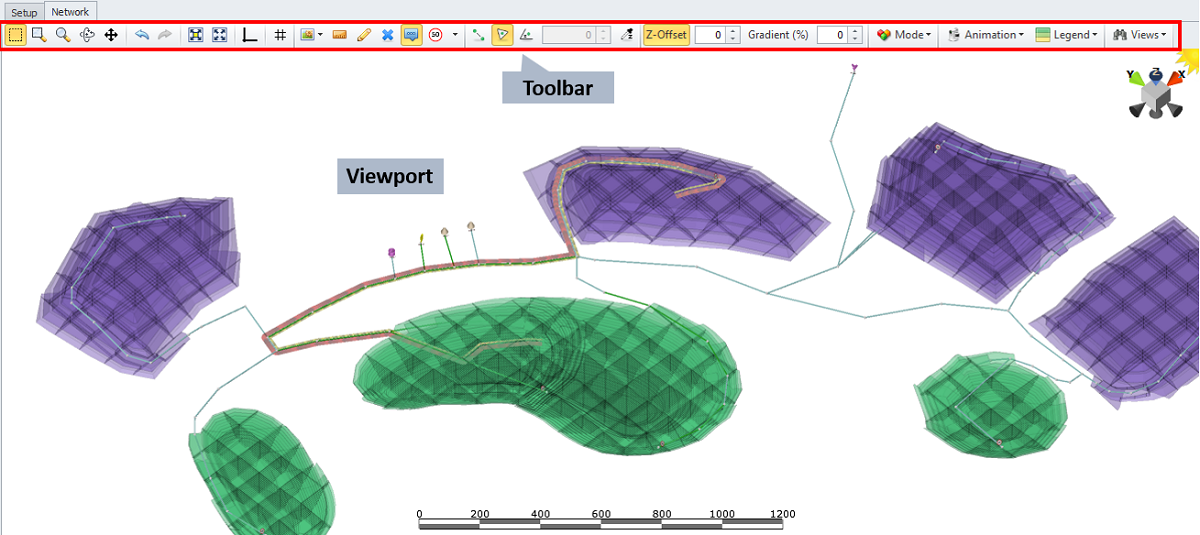The image size is (1200, 535).
Task: Toggle the Z-Offset button
Action: click(x=666, y=35)
